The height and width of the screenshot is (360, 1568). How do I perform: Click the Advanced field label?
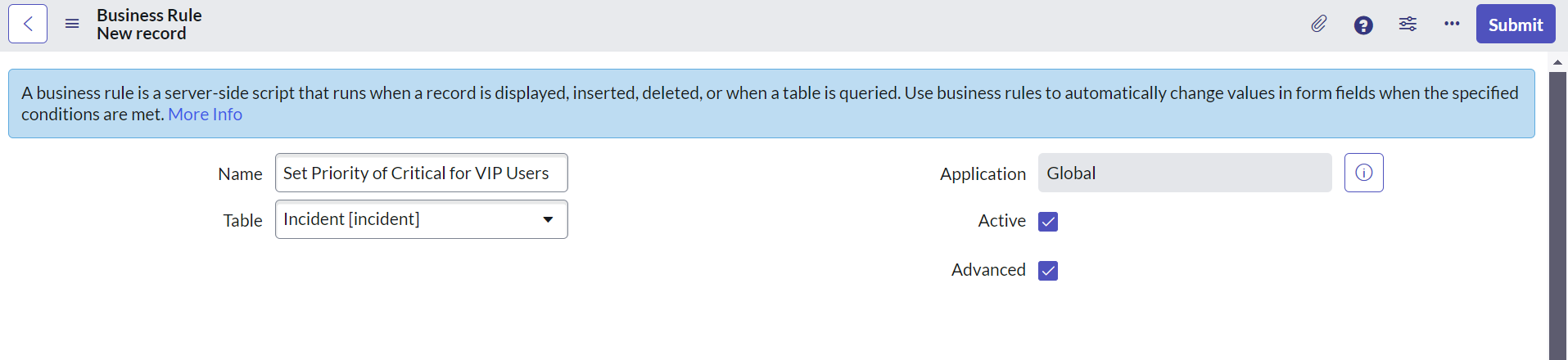pos(987,270)
